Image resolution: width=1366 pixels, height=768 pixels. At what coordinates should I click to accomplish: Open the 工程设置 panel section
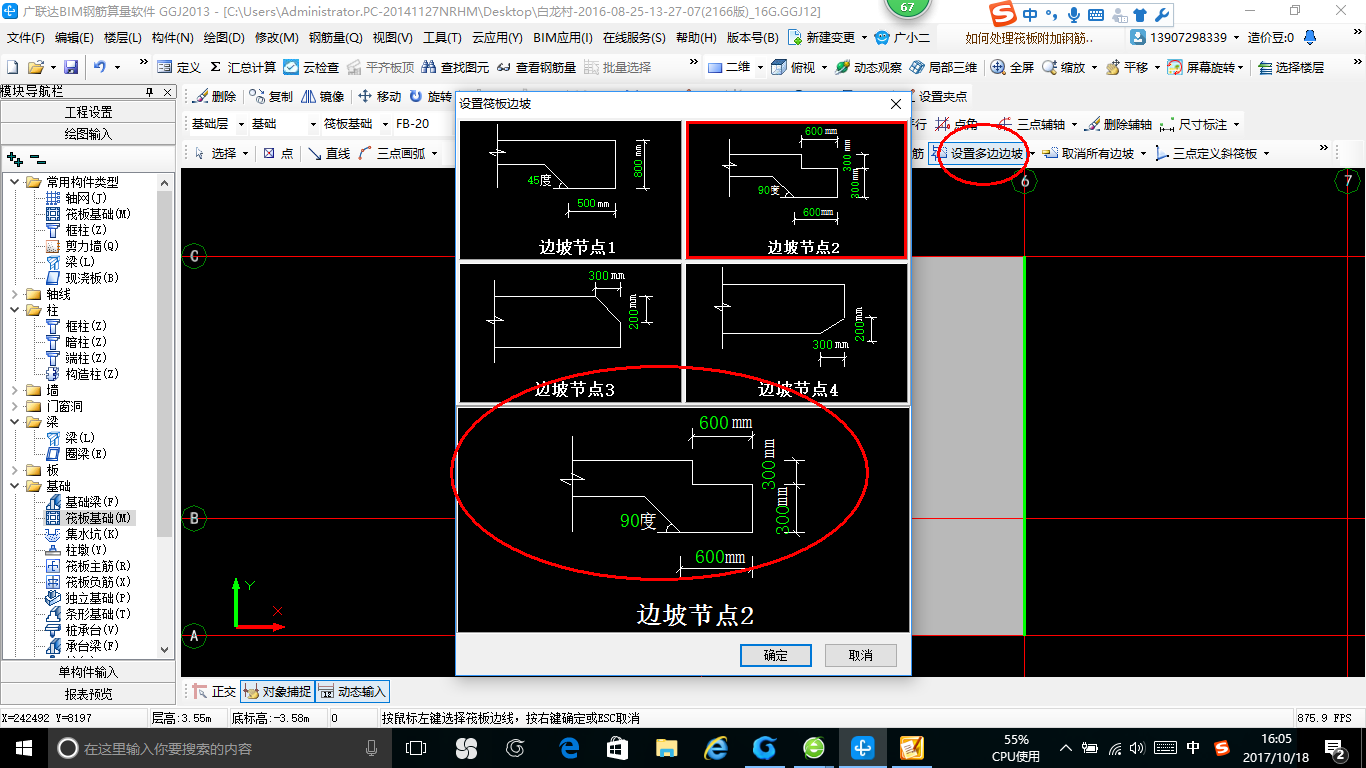88,112
